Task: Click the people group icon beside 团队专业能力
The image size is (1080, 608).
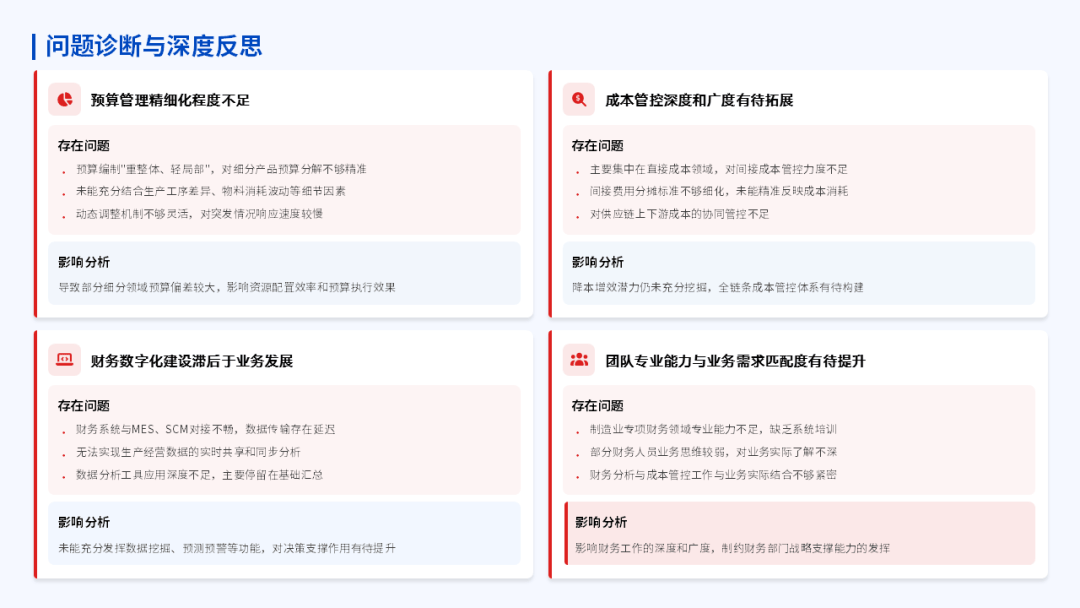Action: click(x=579, y=360)
